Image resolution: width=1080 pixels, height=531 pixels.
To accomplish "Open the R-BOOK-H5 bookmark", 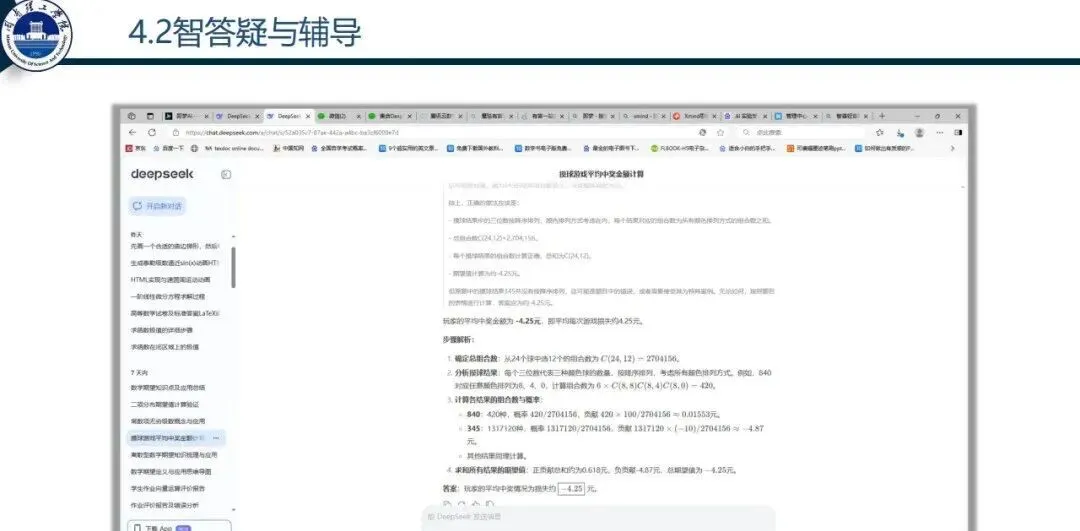I will click(678, 148).
